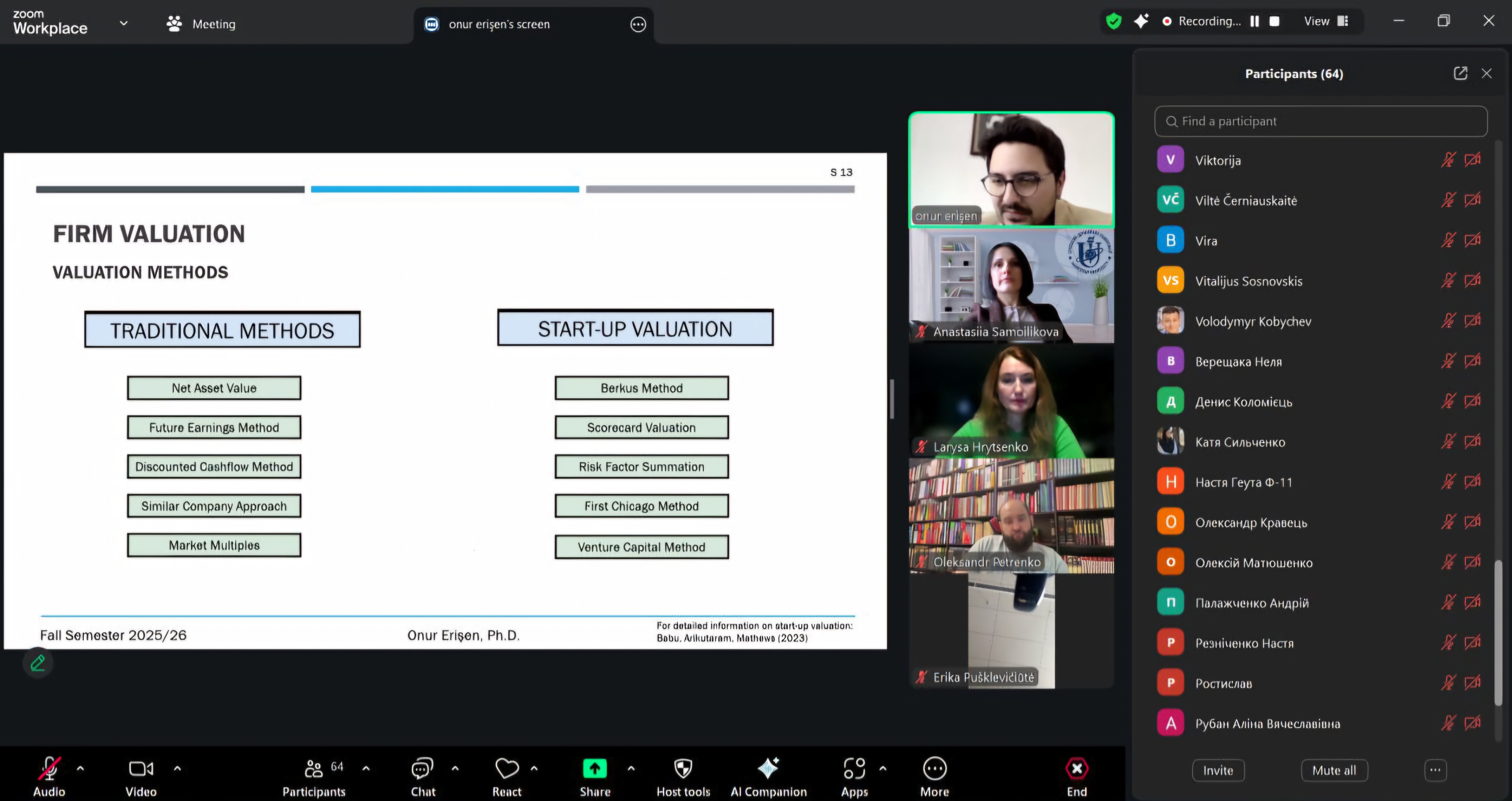
Task: Click the green annotation pencil icon
Action: point(38,663)
